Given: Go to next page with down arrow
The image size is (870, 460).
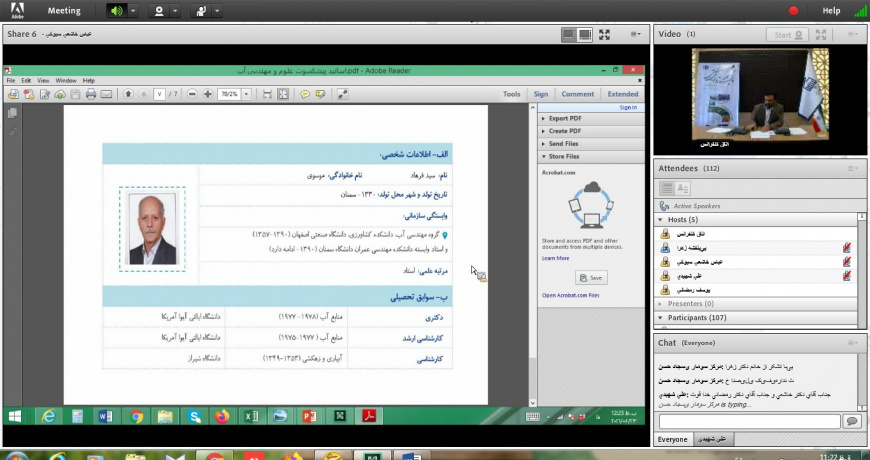Looking at the screenshot, I should point(144,94).
